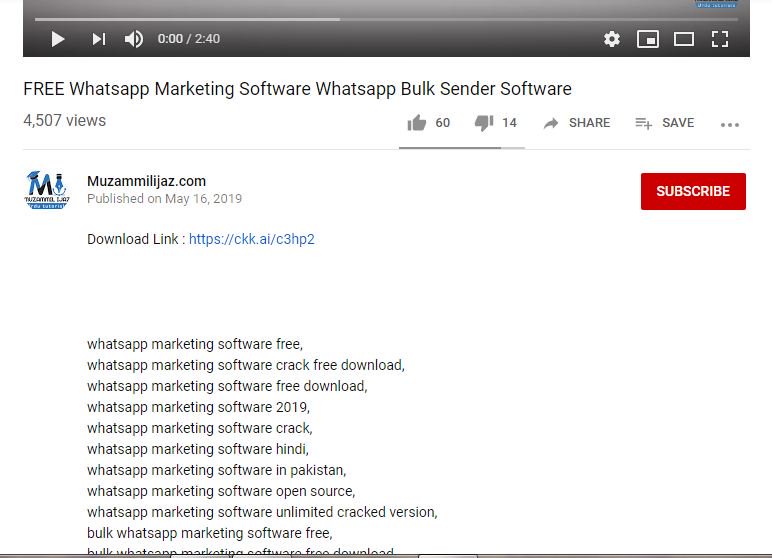Like the video with thumbs up
This screenshot has width=772, height=558.
coord(417,123)
